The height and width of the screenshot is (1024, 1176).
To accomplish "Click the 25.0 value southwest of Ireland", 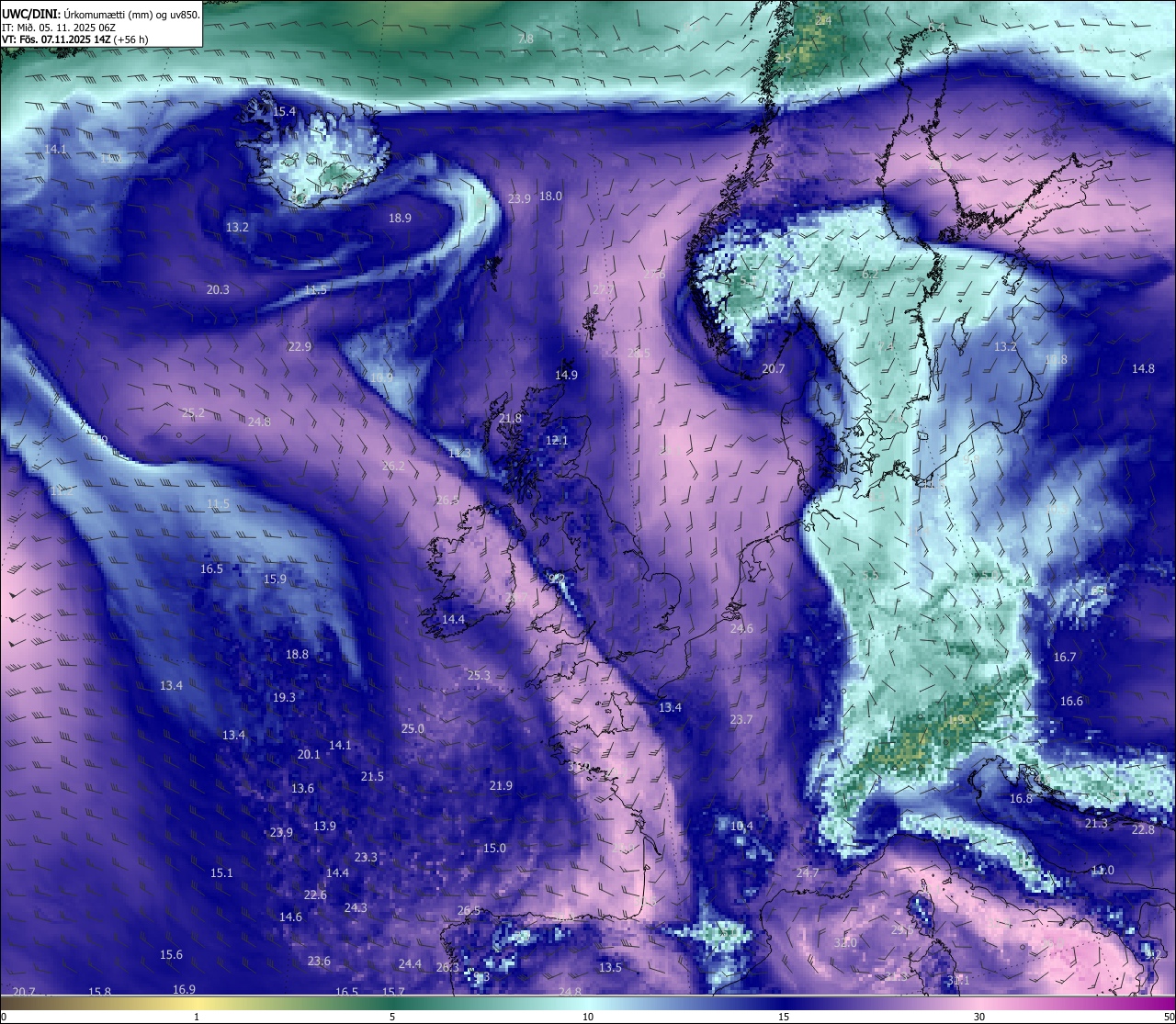I will [413, 729].
